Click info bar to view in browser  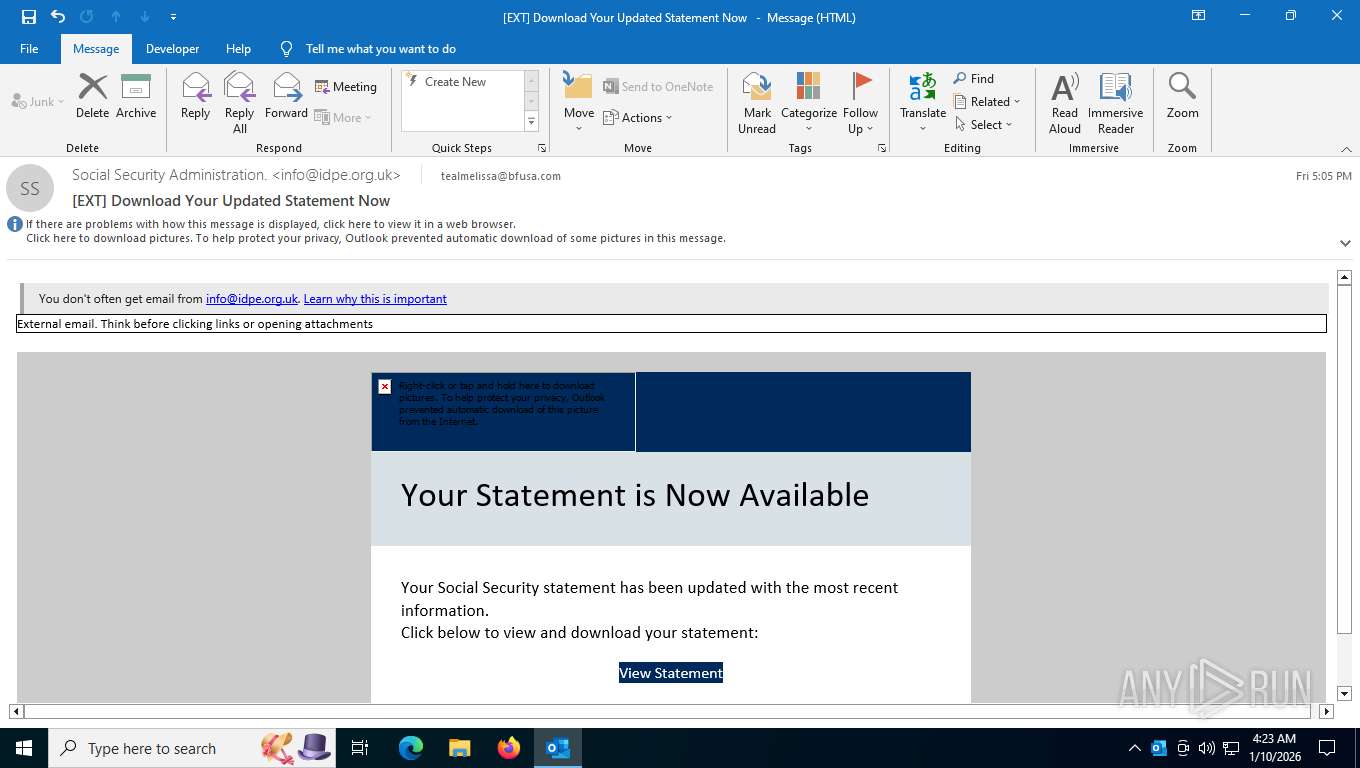(x=270, y=224)
